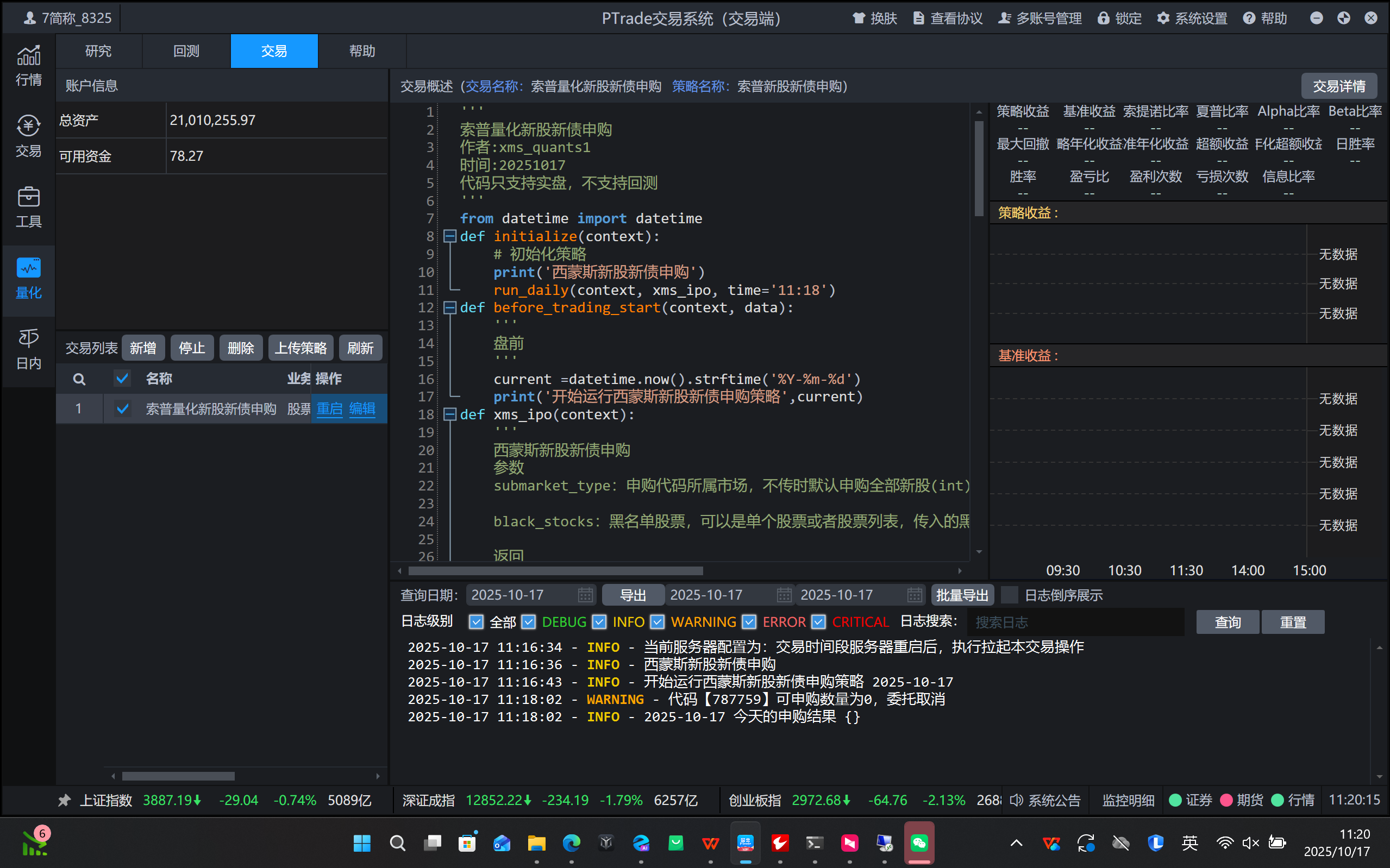This screenshot has height=868, width=1390.
Task: Open WeChat from the taskbar
Action: point(919,842)
